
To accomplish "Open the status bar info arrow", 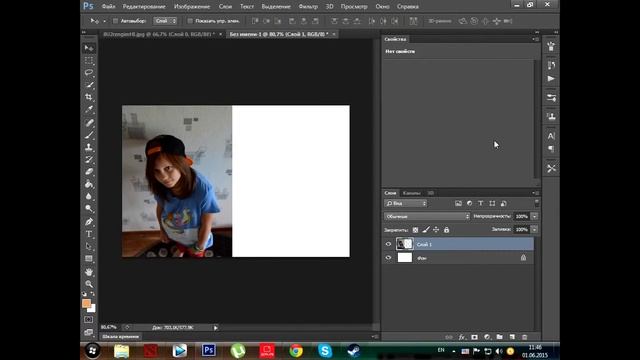I will (x=216, y=327).
